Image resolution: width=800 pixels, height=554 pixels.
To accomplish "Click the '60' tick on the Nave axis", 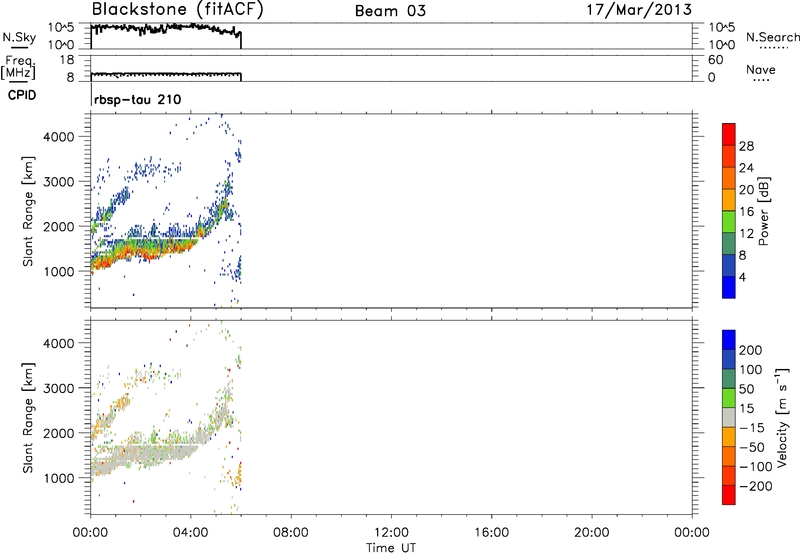I will point(716,60).
